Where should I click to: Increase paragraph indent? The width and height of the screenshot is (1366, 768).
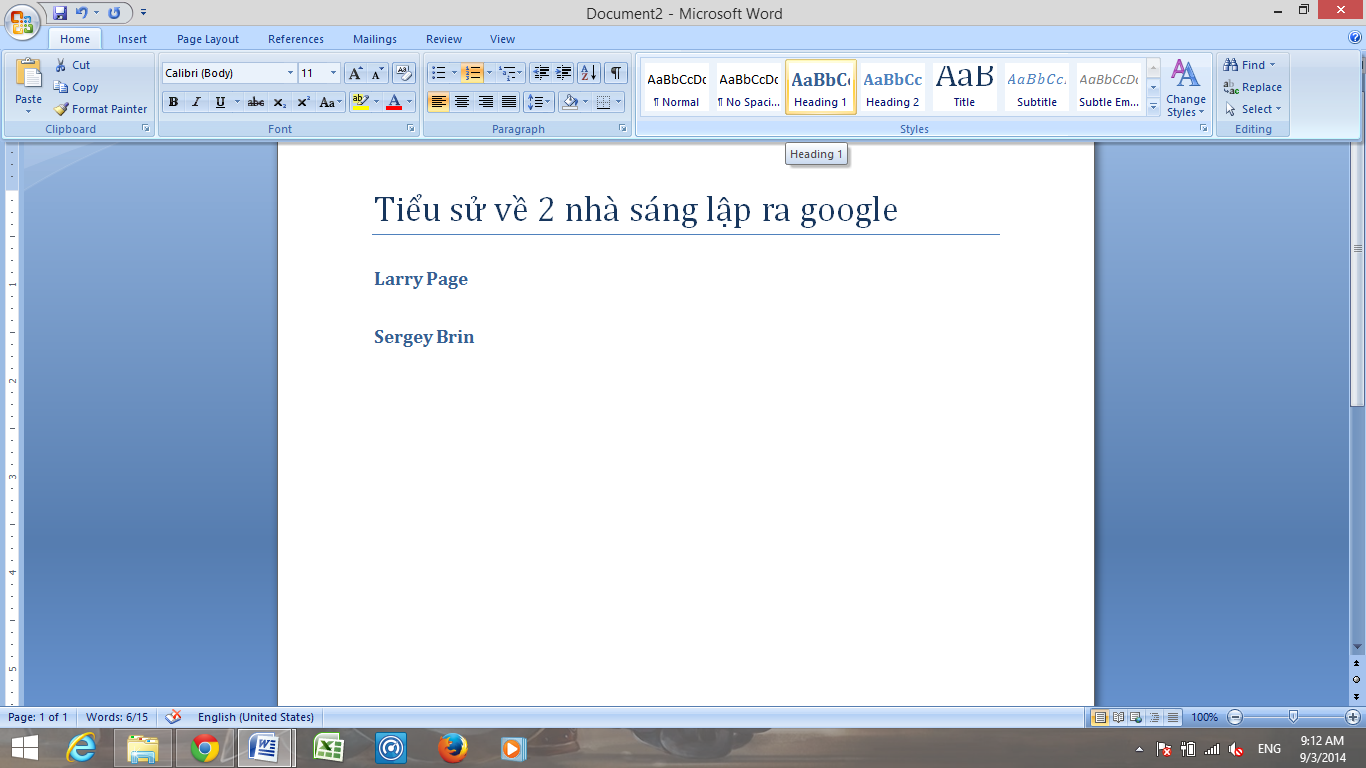(563, 73)
